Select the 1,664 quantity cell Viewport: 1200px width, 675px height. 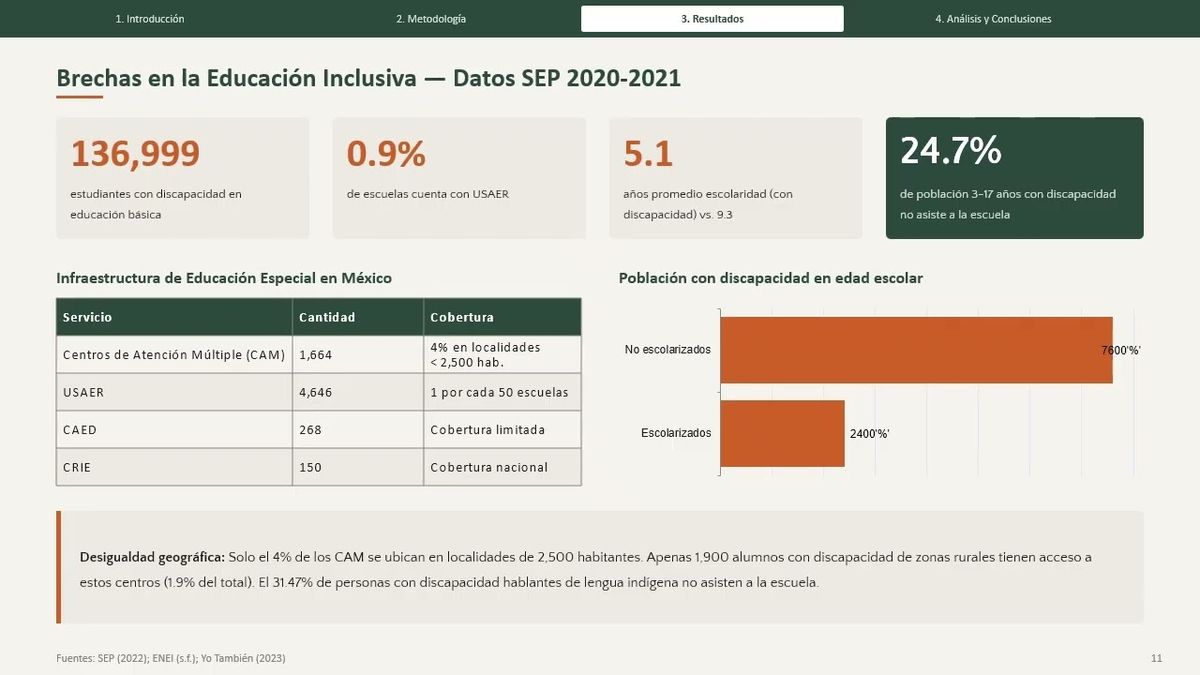(x=358, y=355)
